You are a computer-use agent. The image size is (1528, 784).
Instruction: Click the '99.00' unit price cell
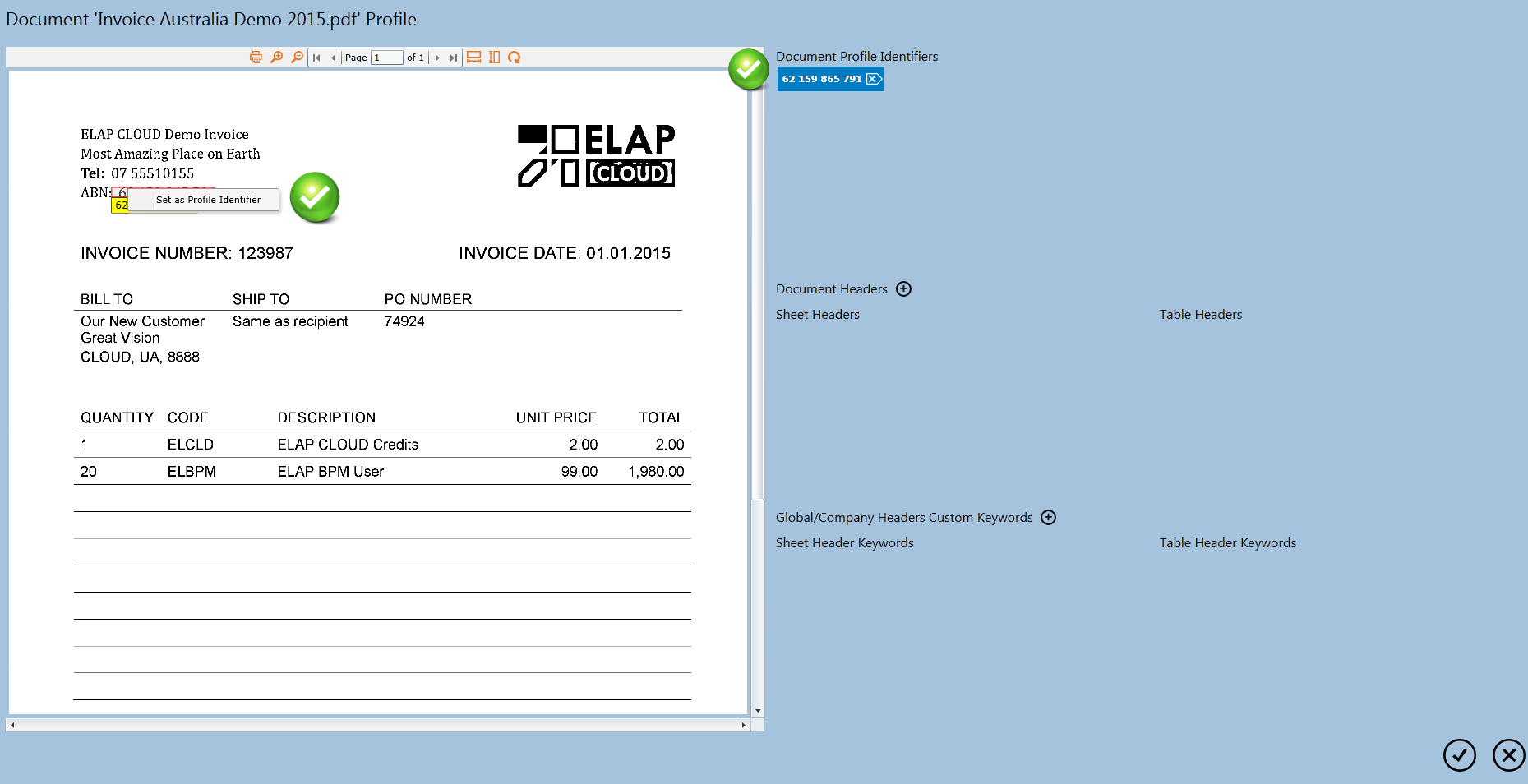pyautogui.click(x=579, y=472)
